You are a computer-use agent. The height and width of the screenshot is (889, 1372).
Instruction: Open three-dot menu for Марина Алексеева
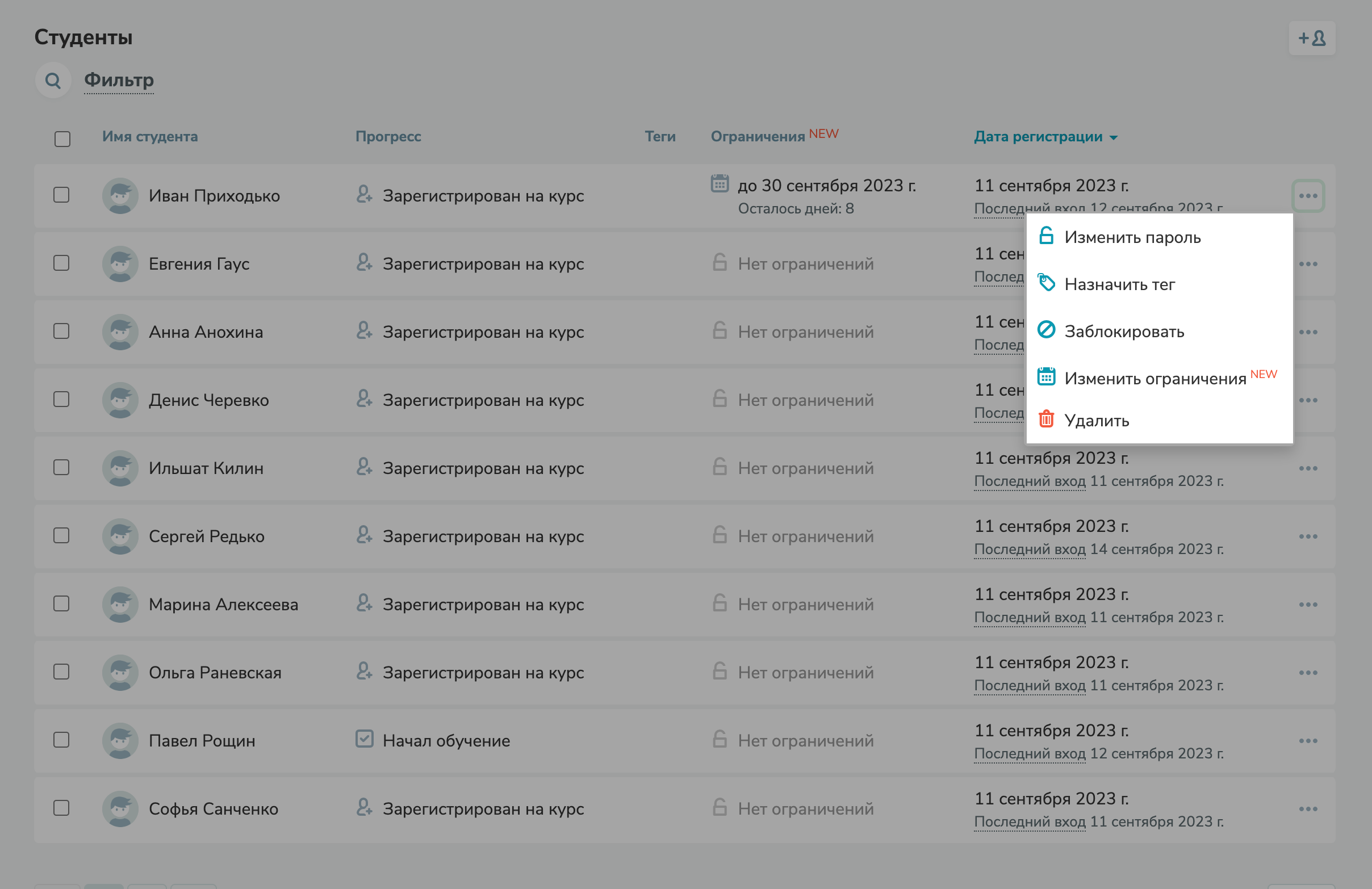tap(1307, 605)
